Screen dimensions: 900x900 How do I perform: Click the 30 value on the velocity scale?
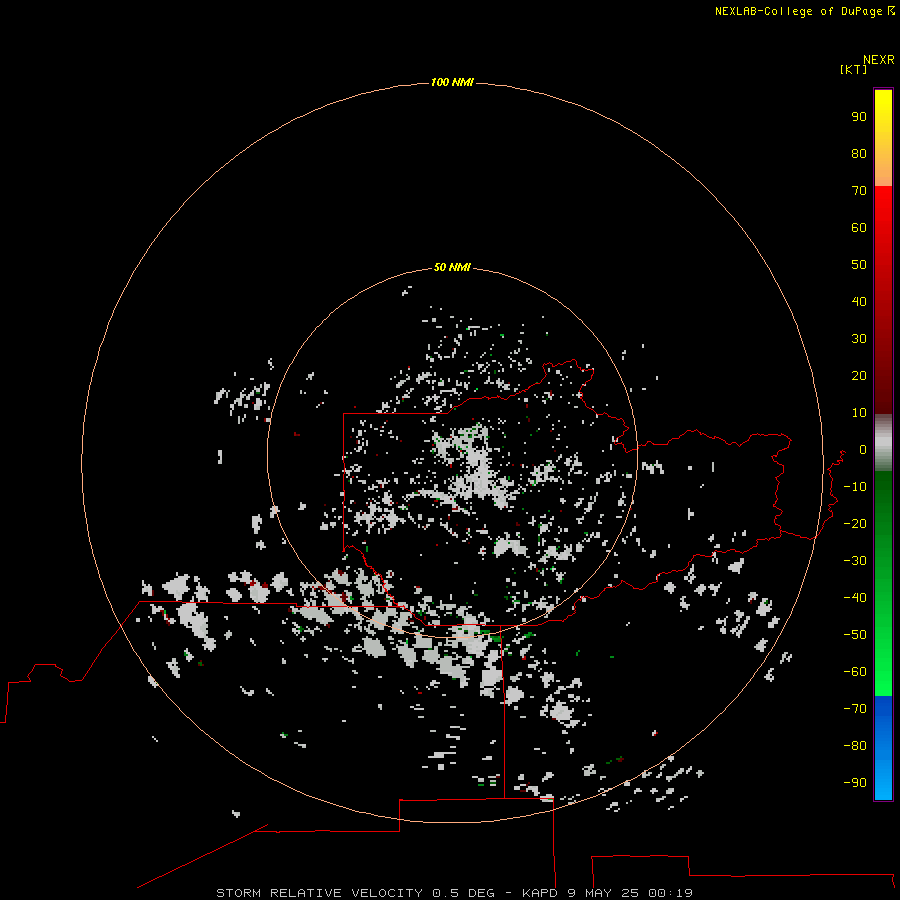pyautogui.click(x=859, y=339)
